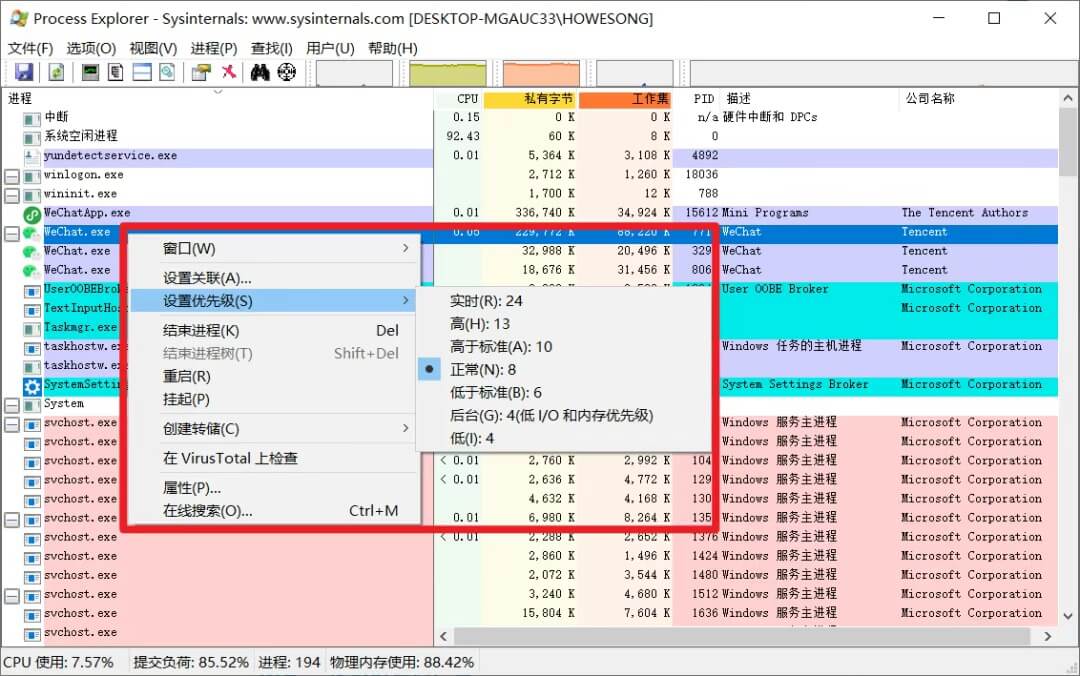Click the green Refresh Now toolbar icon

pos(57,72)
